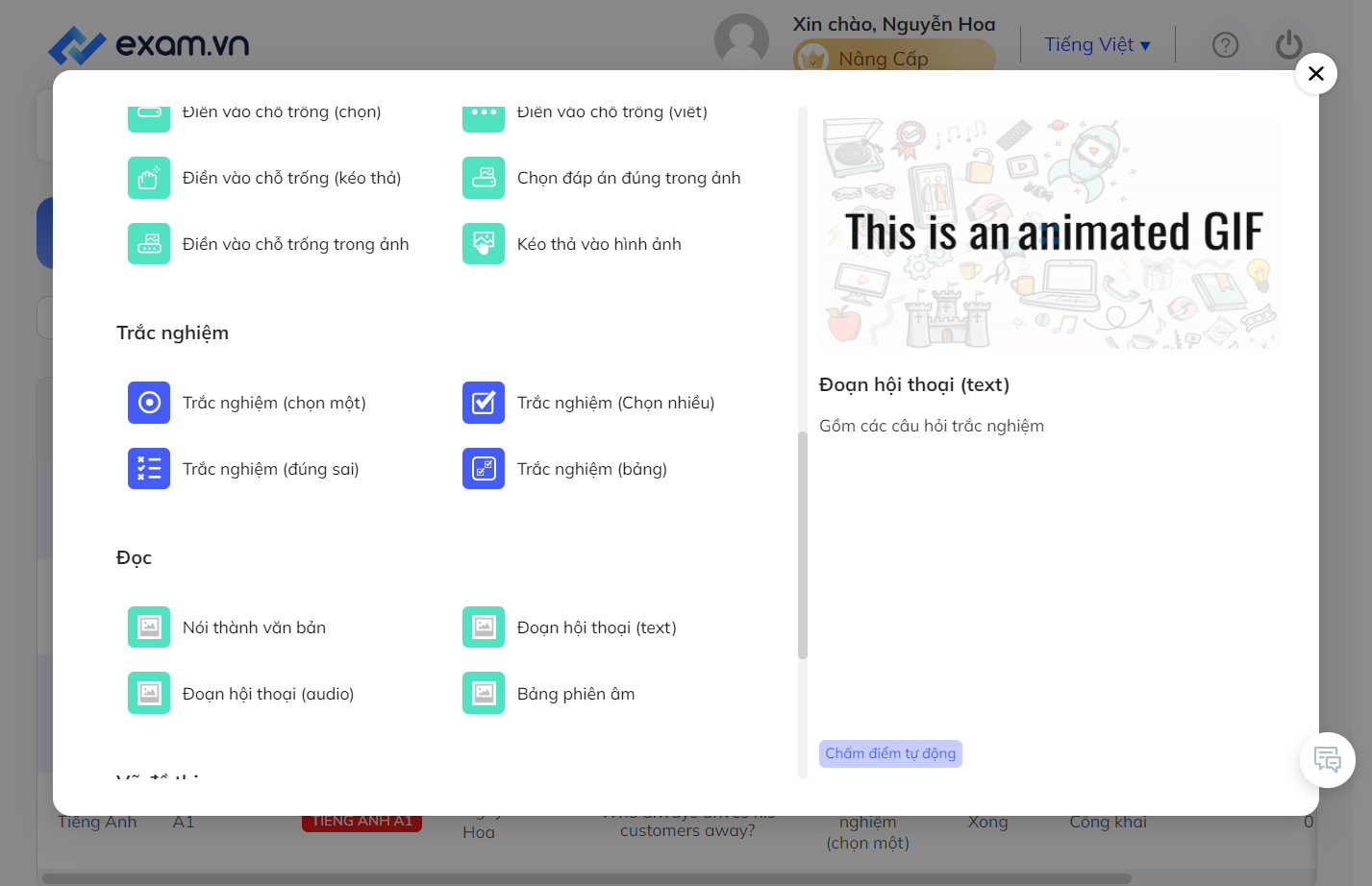
Task: Click the 'Xin chào, Nguyễn Hoa' greeting
Action: pyautogui.click(x=894, y=25)
